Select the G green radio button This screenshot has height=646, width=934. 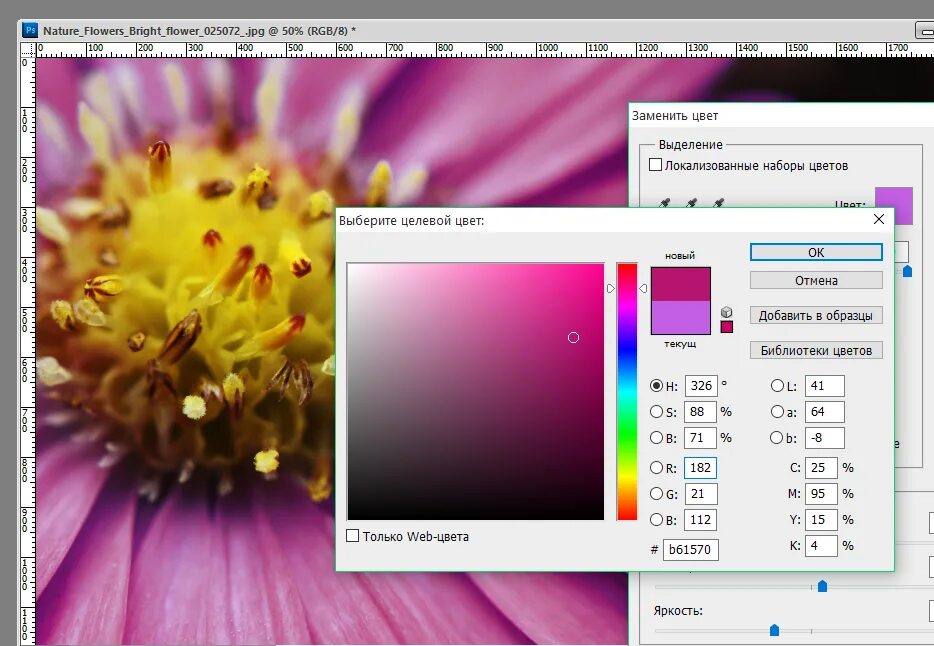pos(656,494)
